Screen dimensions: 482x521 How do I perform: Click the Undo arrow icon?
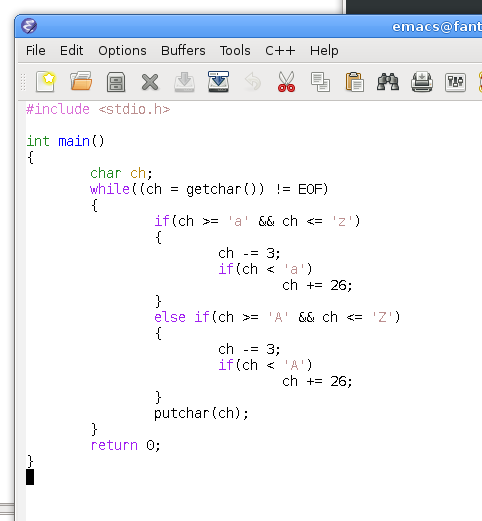(x=252, y=82)
